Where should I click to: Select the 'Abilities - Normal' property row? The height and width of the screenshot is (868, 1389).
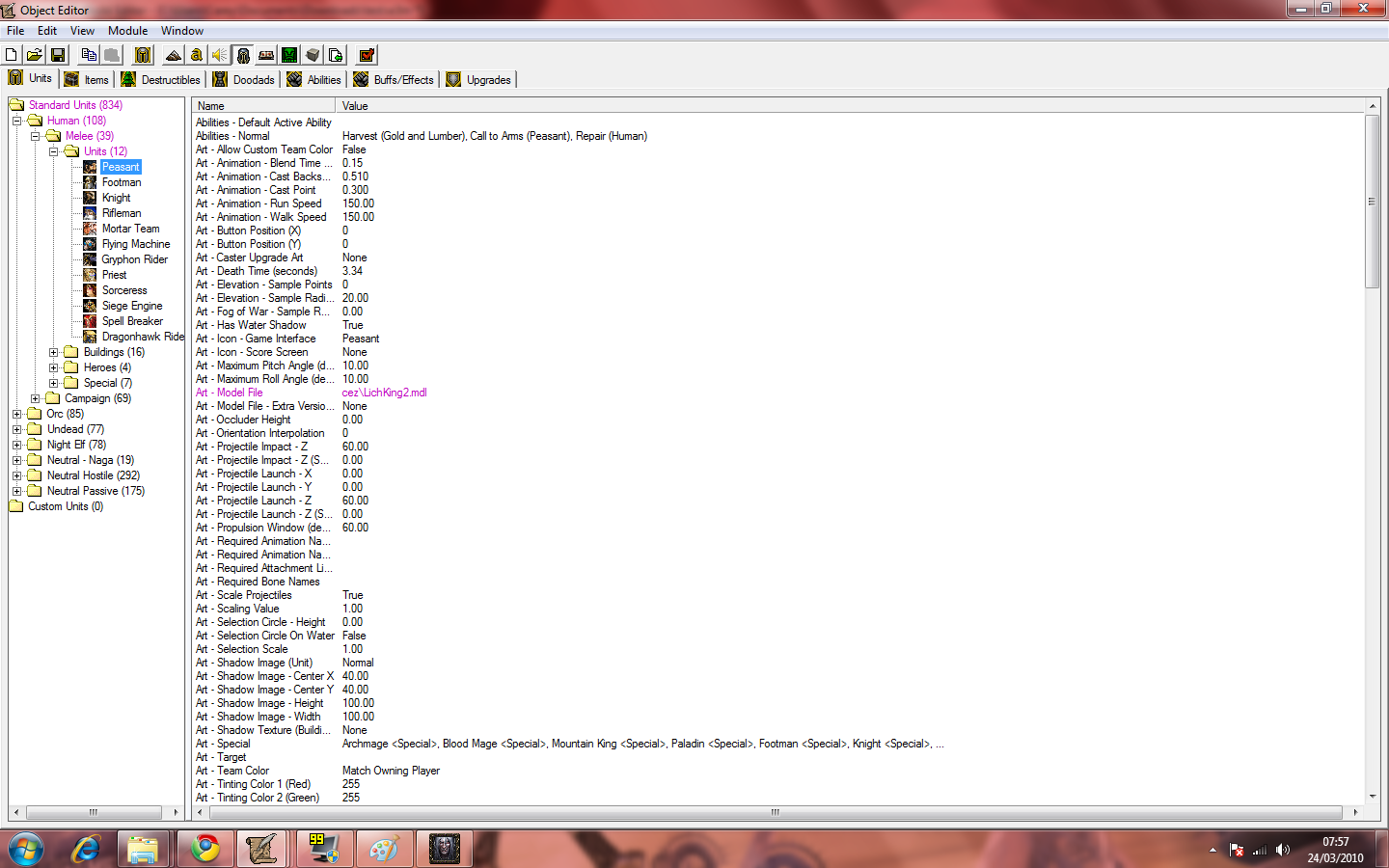click(778, 136)
